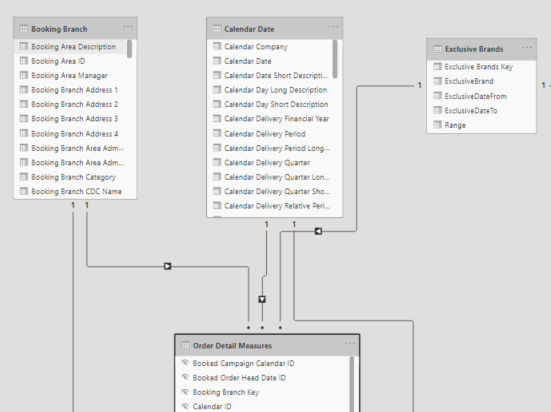Select the Order Detail Measures table title
This screenshot has width=551, height=412.
click(x=232, y=346)
